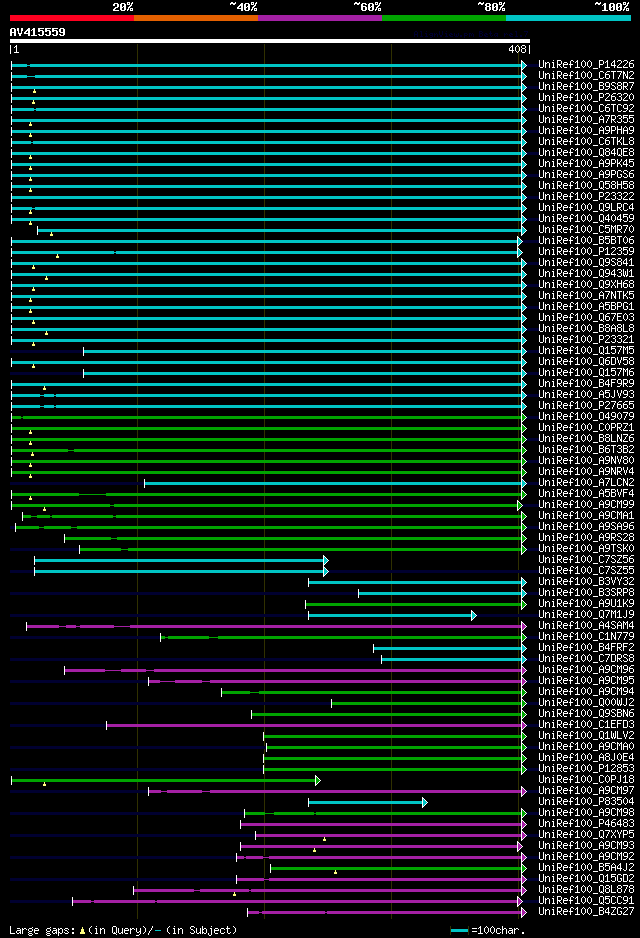Viewport: 640px width, 938px height.
Task: Select label UniRef100_P12853
Action: [586, 769]
